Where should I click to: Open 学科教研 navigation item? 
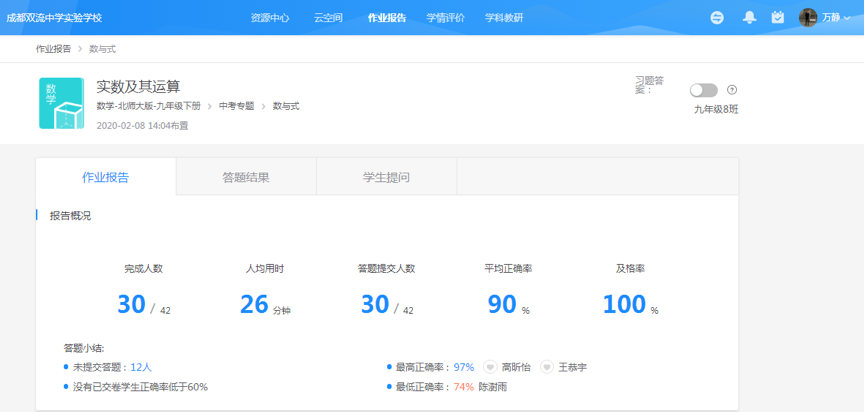504,18
